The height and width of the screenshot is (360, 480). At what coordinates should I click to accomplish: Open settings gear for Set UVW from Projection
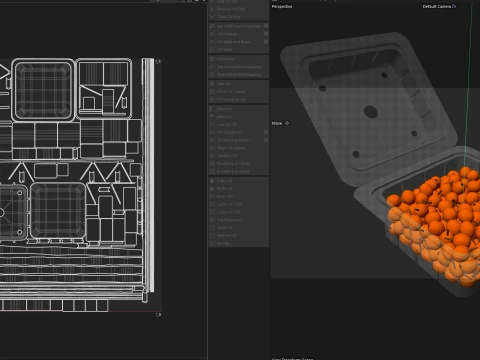266,26
